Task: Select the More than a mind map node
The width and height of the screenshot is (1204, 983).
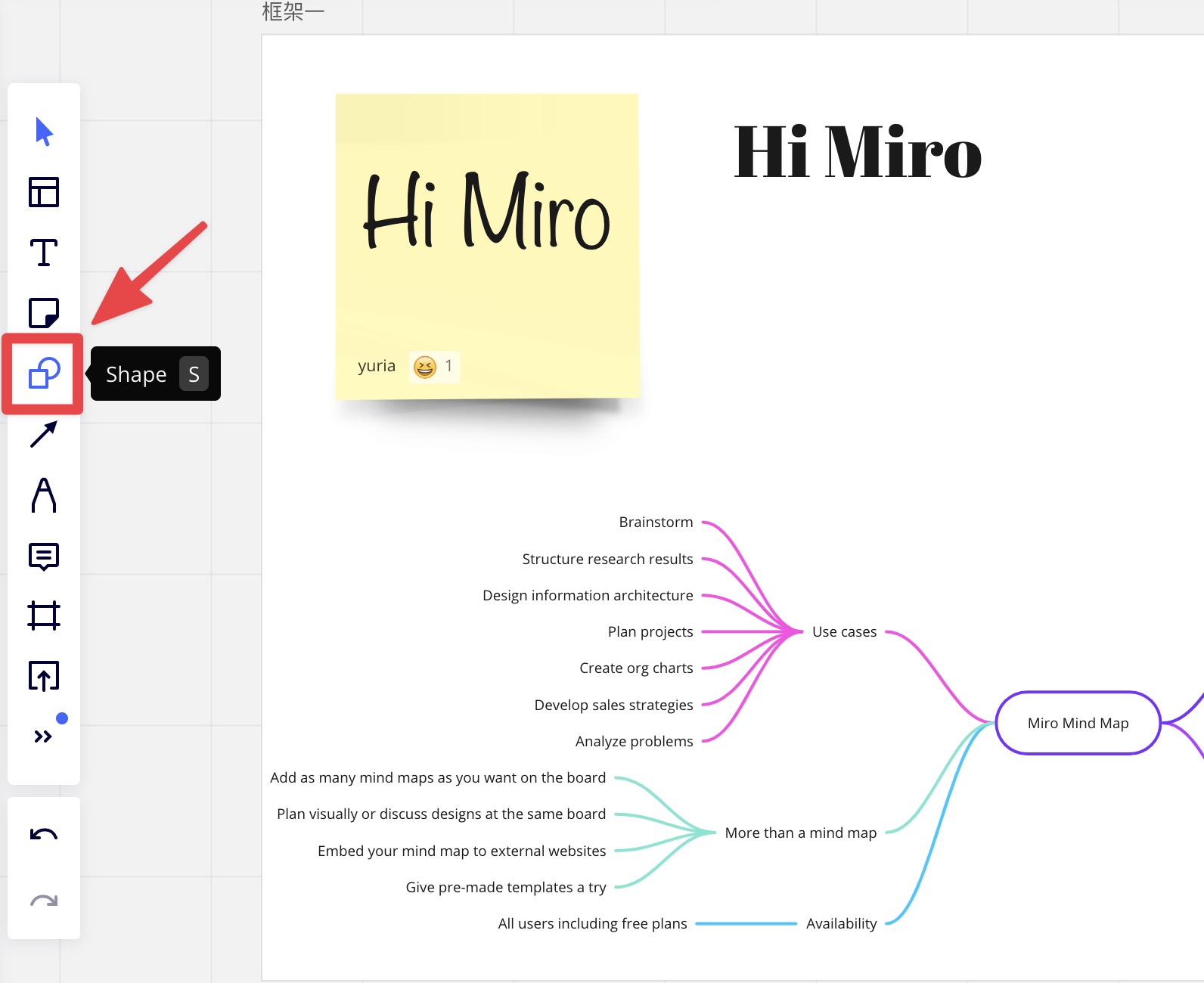Action: [801, 833]
